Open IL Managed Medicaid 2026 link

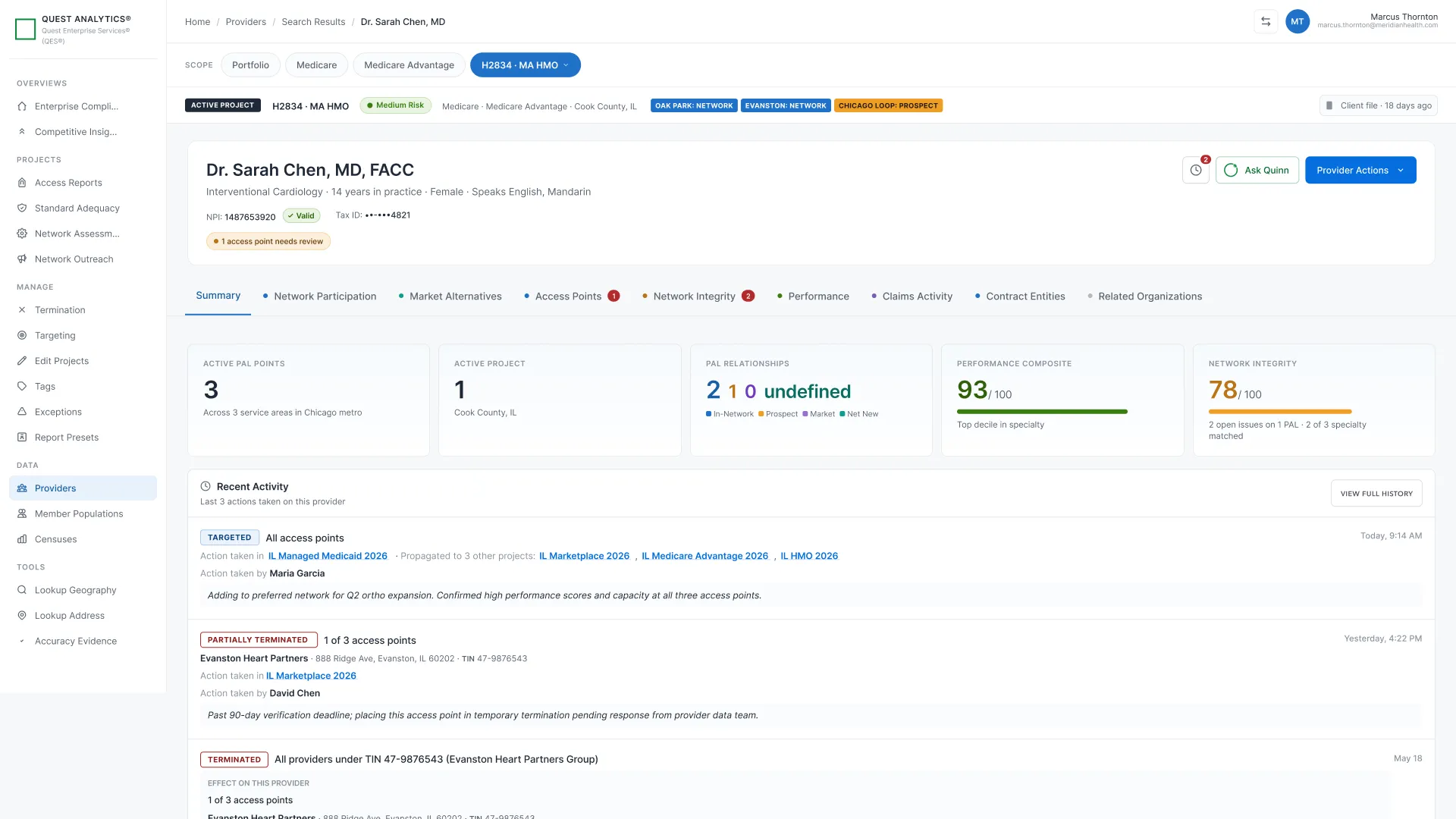[x=328, y=557]
